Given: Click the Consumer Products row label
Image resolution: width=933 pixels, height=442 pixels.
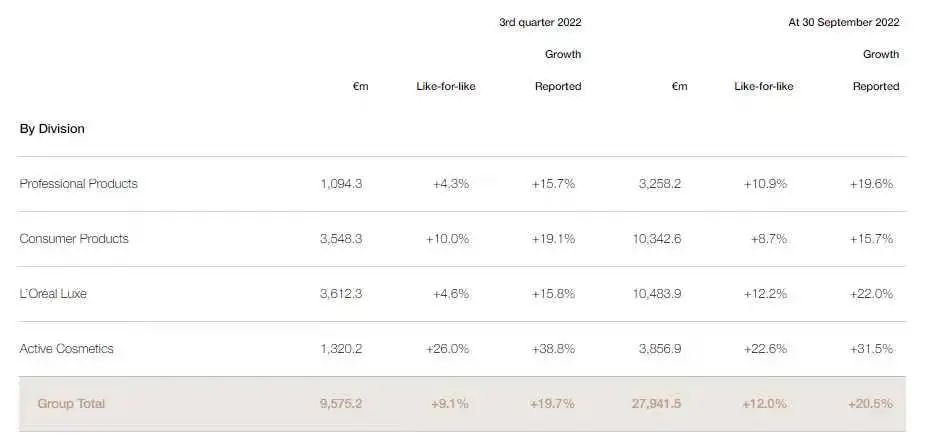Looking at the screenshot, I should (74, 239).
